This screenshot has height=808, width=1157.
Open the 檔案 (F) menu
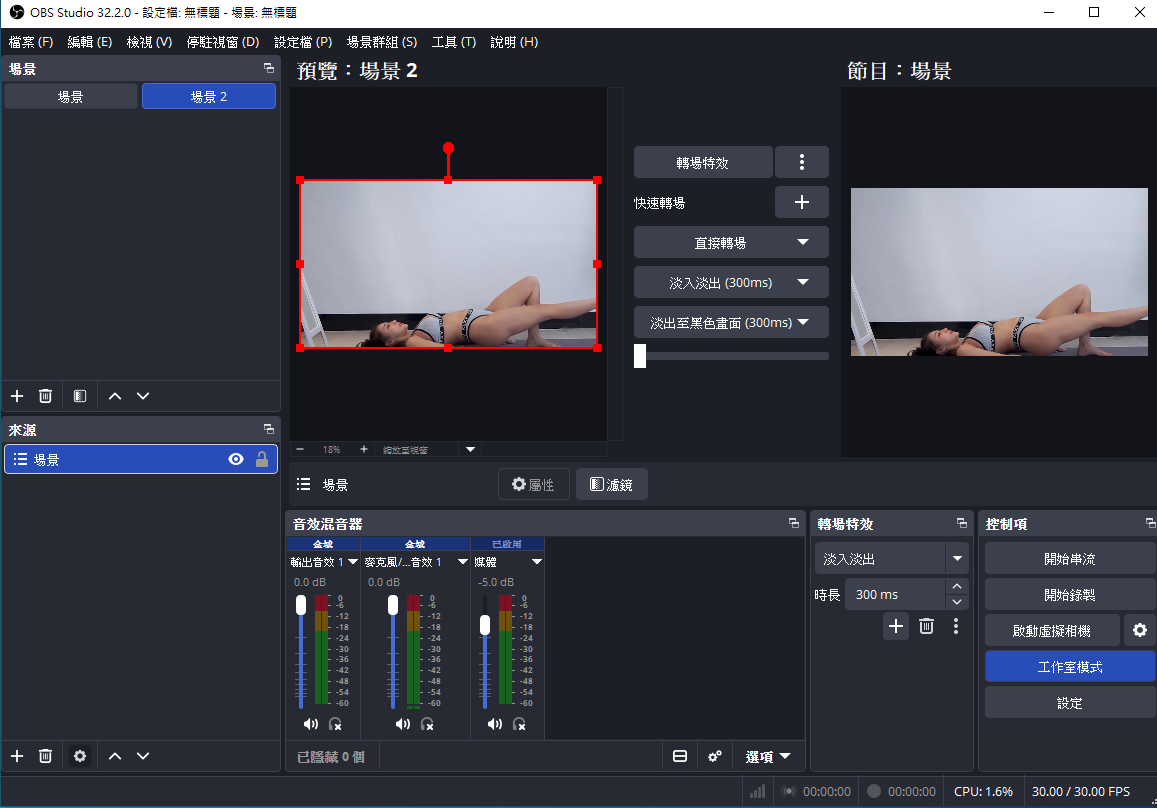[31, 42]
